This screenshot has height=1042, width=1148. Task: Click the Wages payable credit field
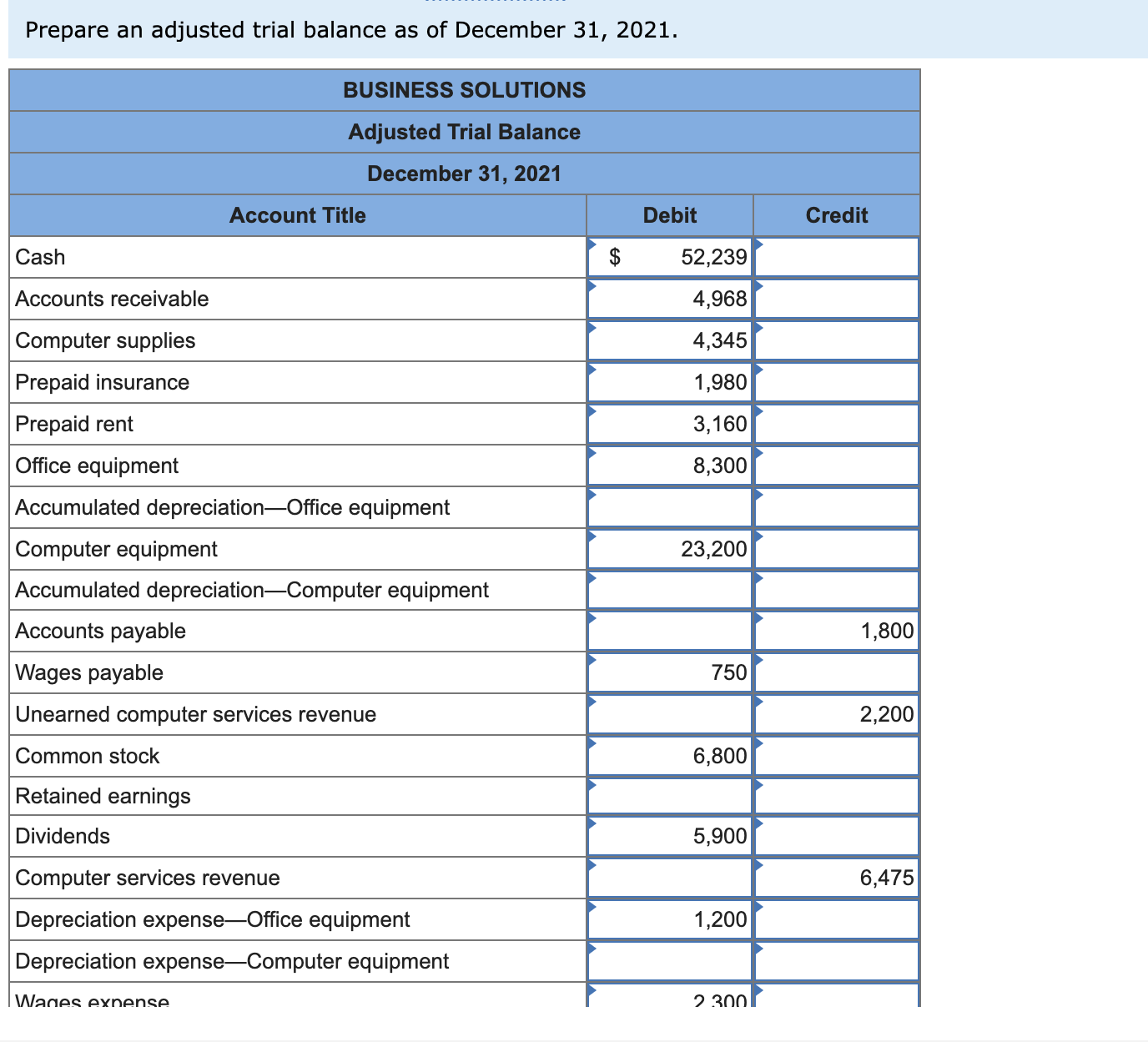click(x=837, y=672)
